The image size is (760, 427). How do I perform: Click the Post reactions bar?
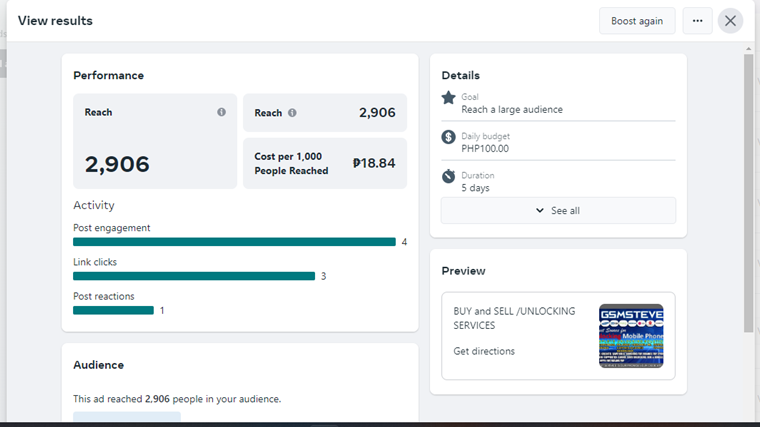(x=113, y=310)
